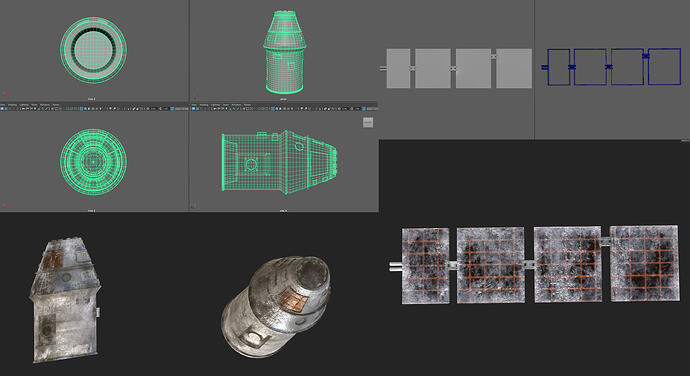Open the Panels menu in the perspective viewport panel

pos(247,105)
